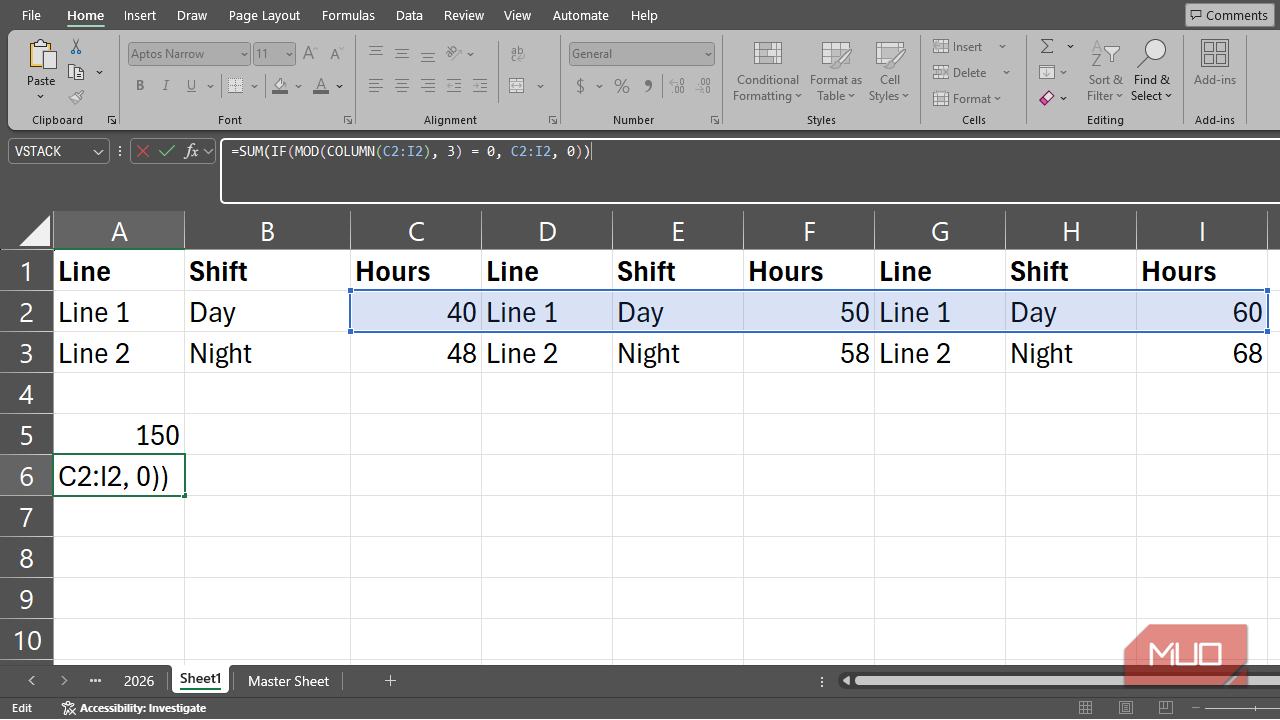Click Accessibility: Investigate in status bar

point(134,708)
